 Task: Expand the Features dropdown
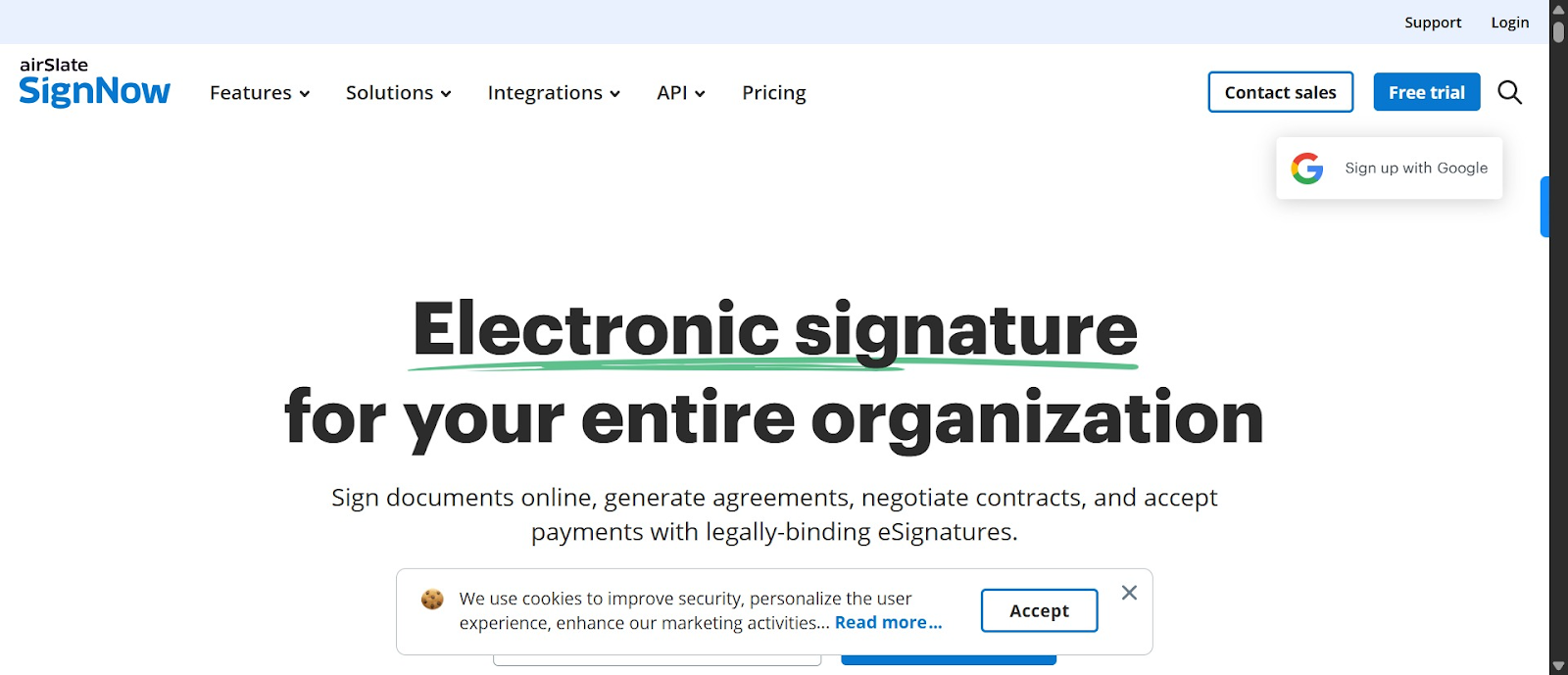coord(258,92)
